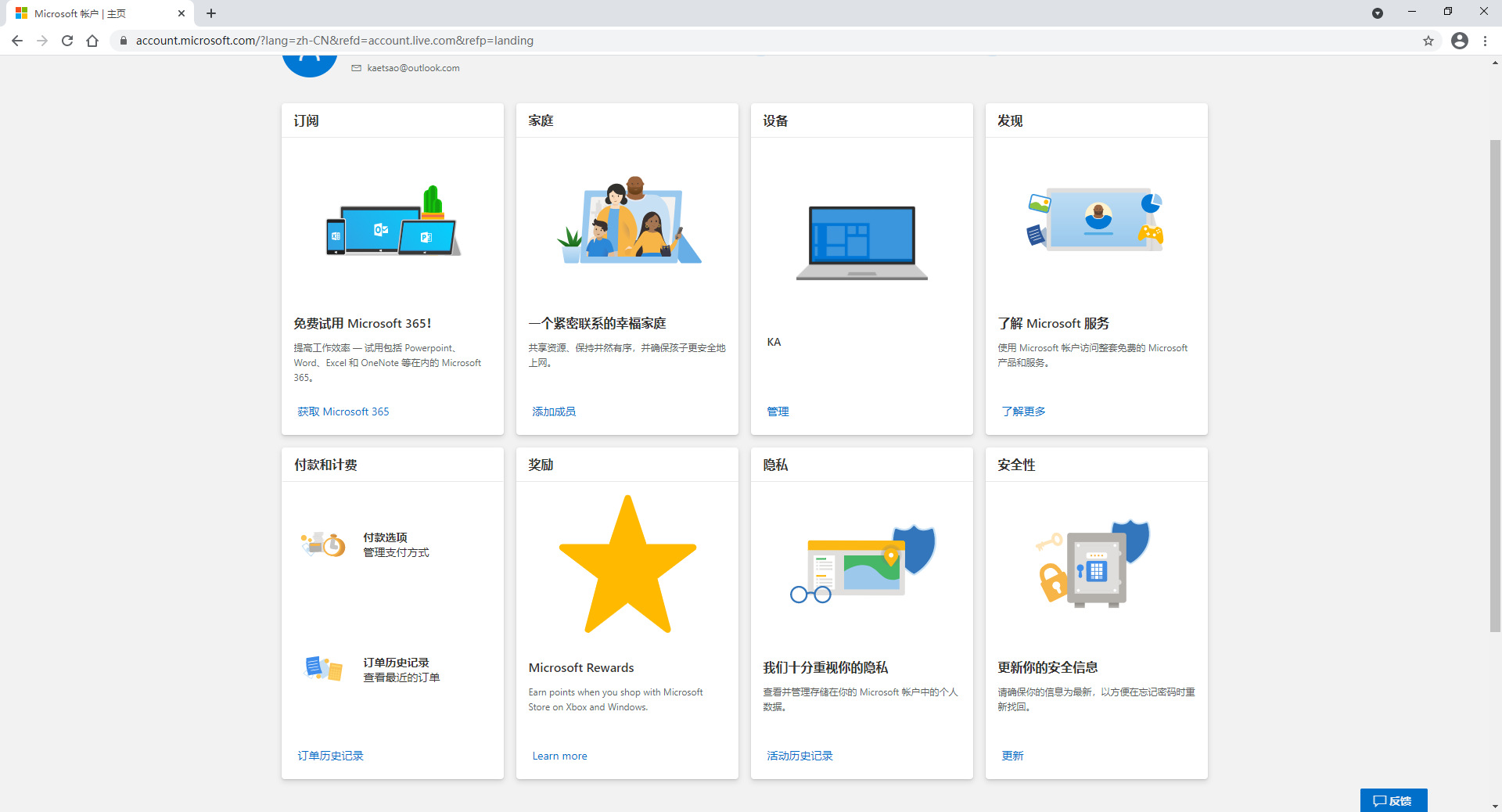Viewport: 1502px width, 812px height.
Task: Open the browser home page
Action: click(92, 41)
